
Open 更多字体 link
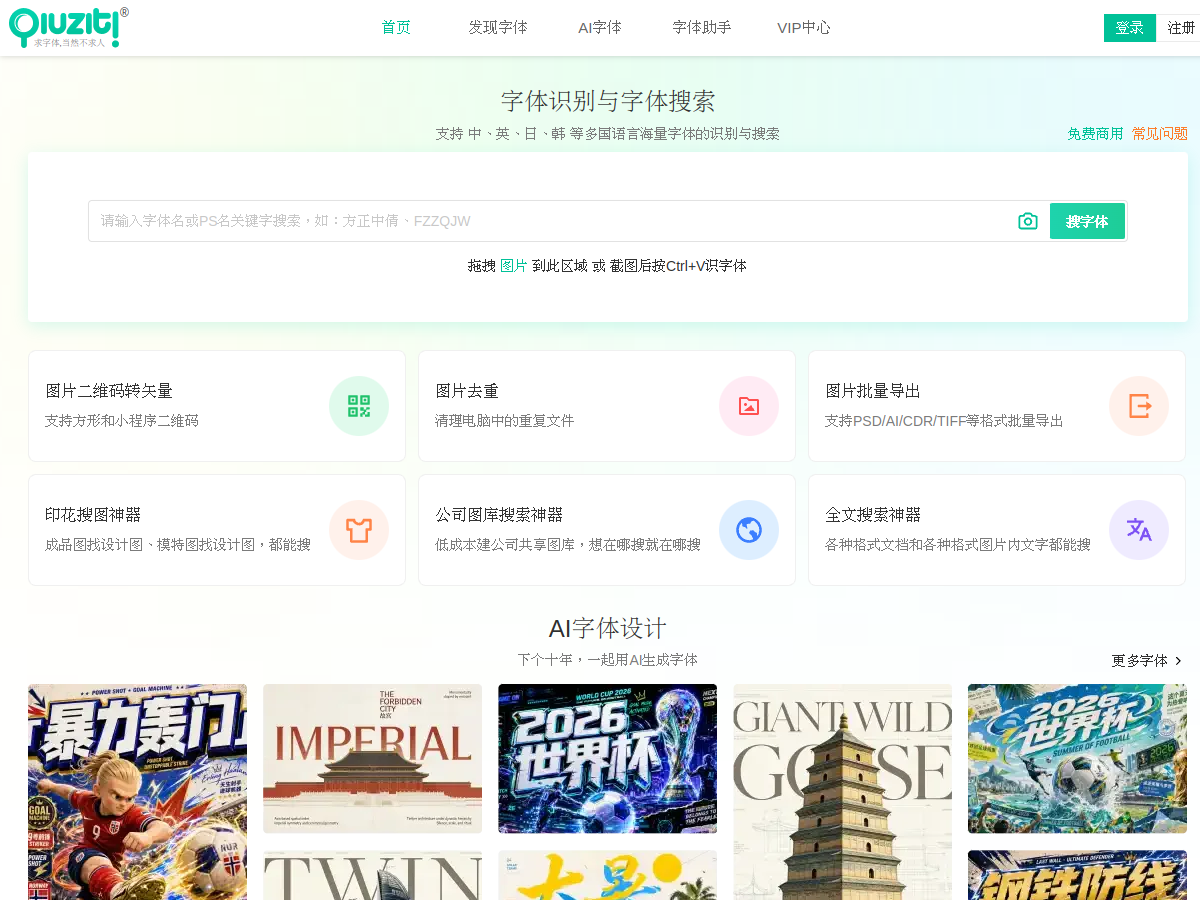click(x=1140, y=661)
